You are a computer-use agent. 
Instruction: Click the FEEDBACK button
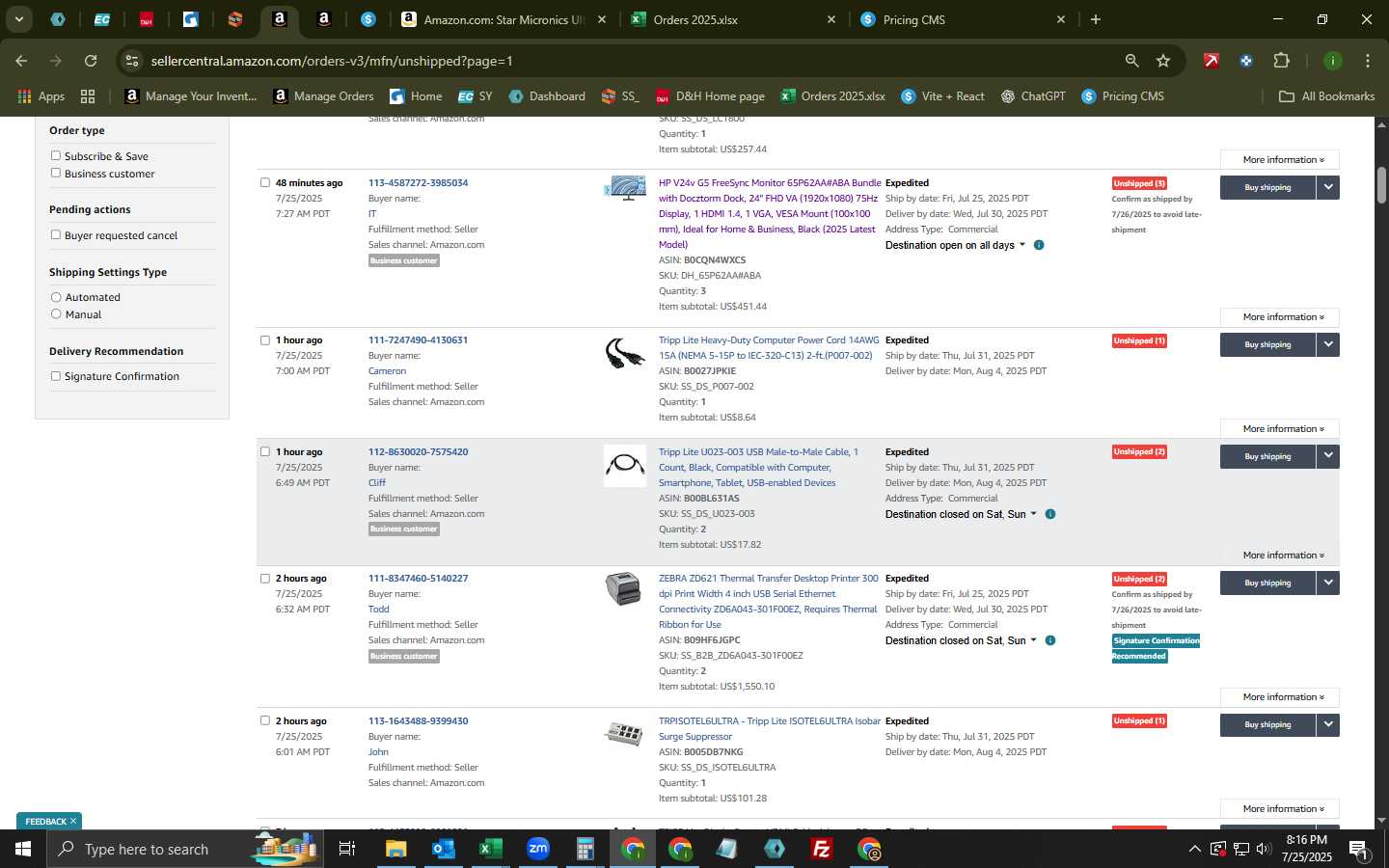(x=49, y=821)
